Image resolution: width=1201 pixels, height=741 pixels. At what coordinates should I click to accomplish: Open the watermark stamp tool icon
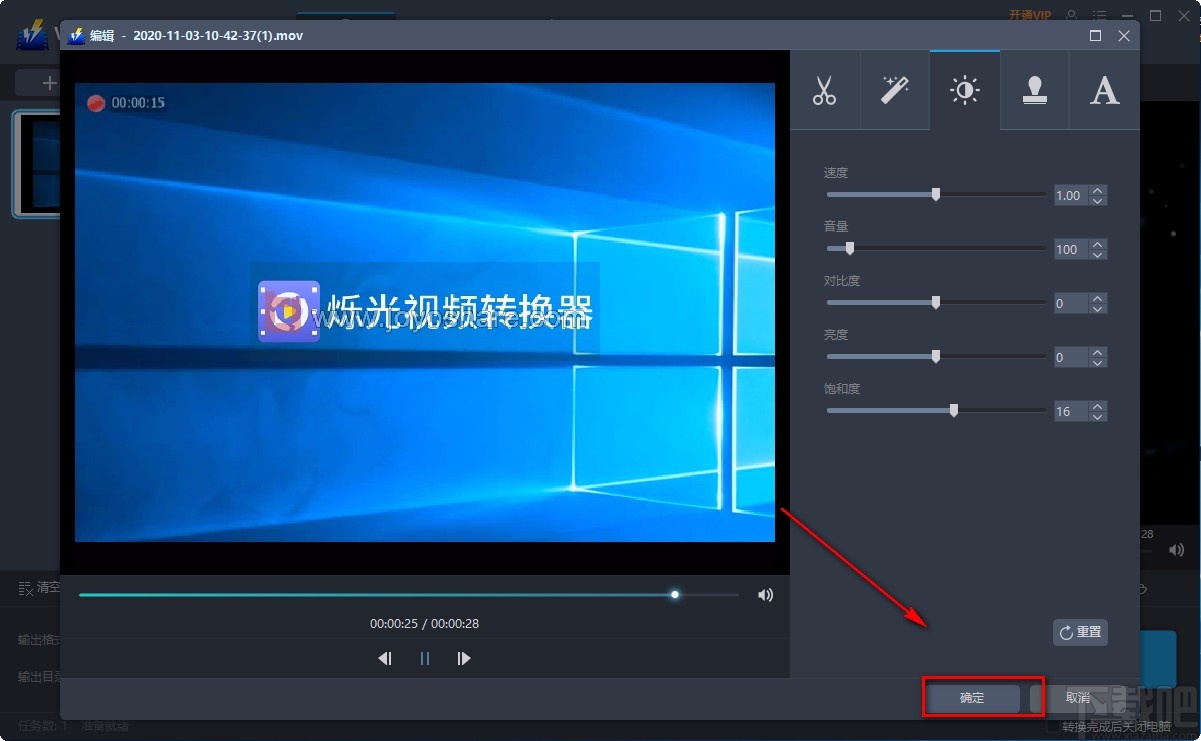click(1034, 90)
